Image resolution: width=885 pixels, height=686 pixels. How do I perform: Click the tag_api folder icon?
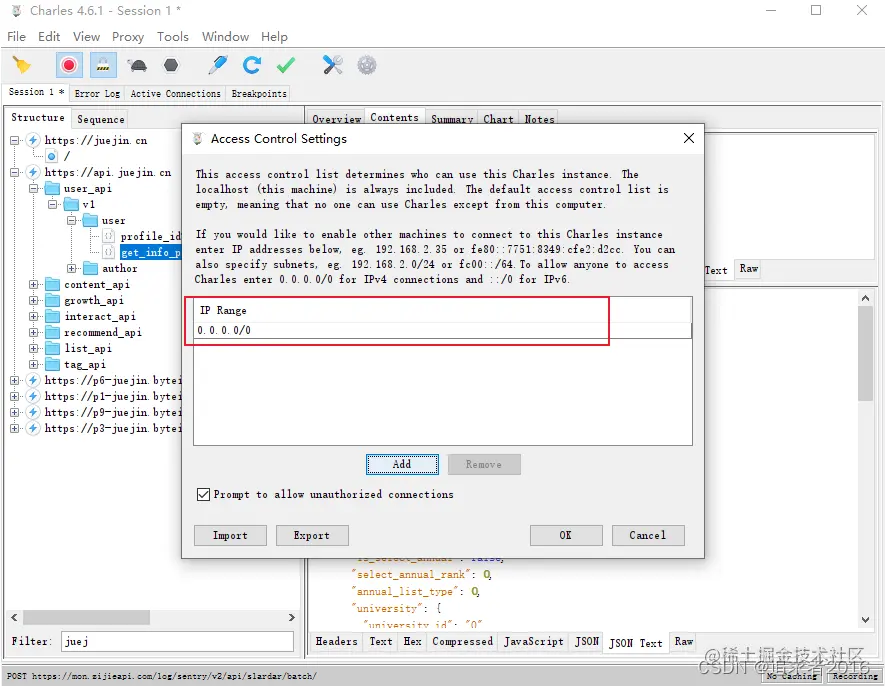[52, 364]
